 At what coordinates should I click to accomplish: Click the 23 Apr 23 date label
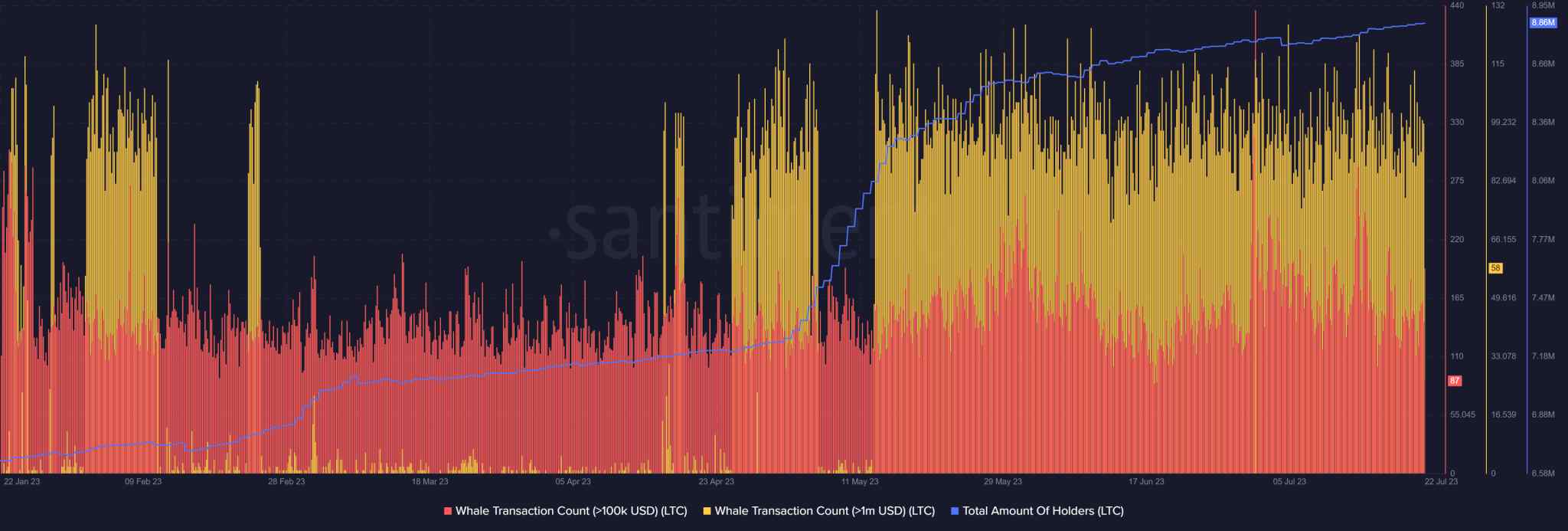click(717, 482)
